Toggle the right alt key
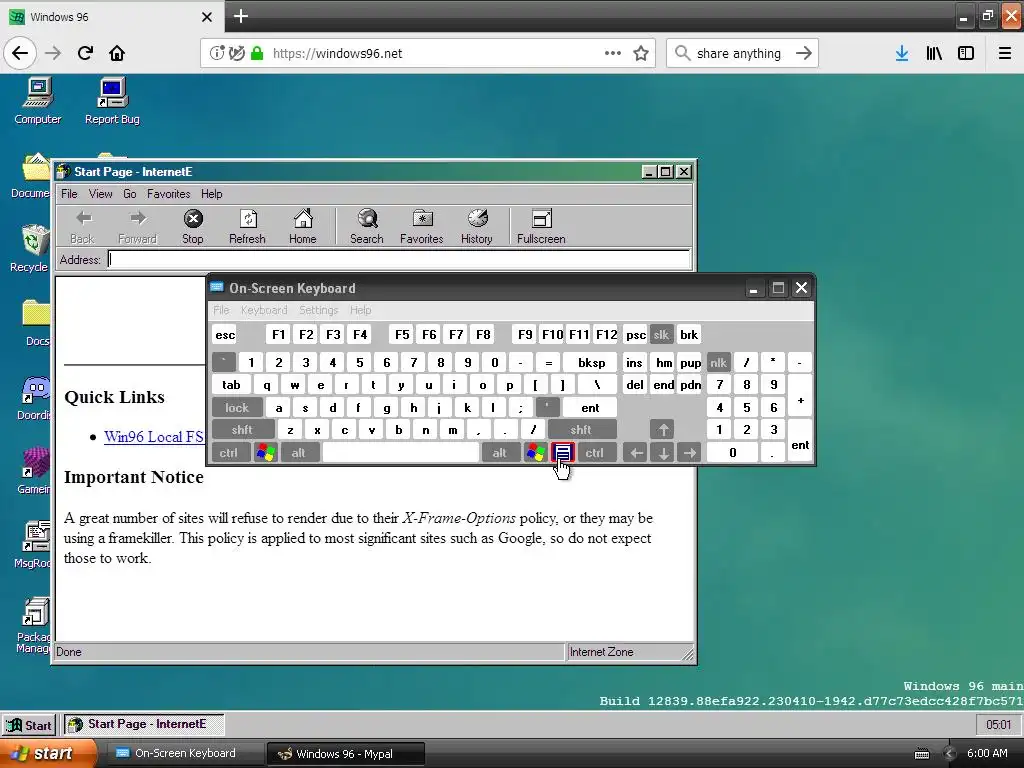The height and width of the screenshot is (768, 1024). (x=500, y=453)
